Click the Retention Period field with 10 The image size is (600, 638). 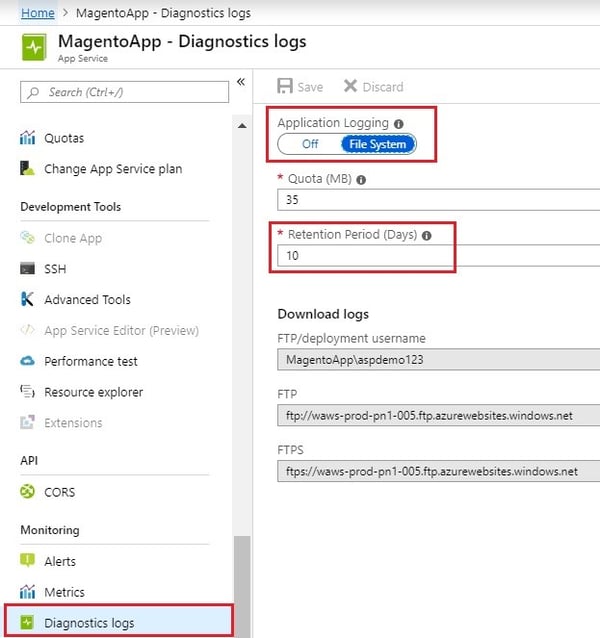[x=439, y=256]
